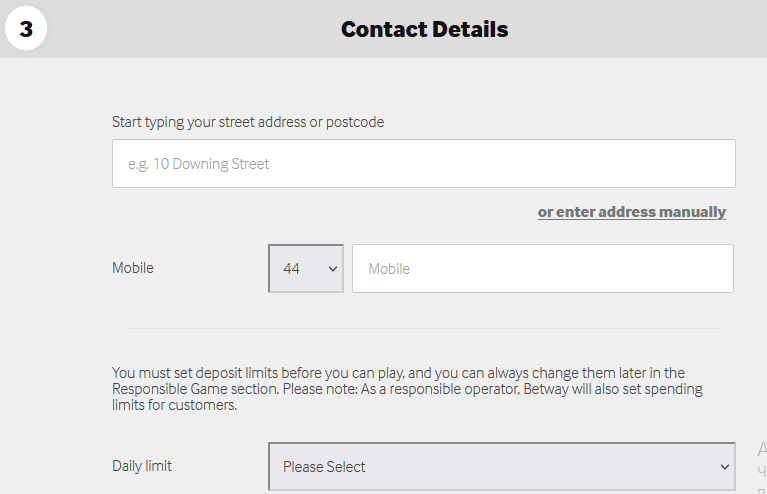Click the "Start typing your street address" label
767x494 pixels.
(x=247, y=122)
